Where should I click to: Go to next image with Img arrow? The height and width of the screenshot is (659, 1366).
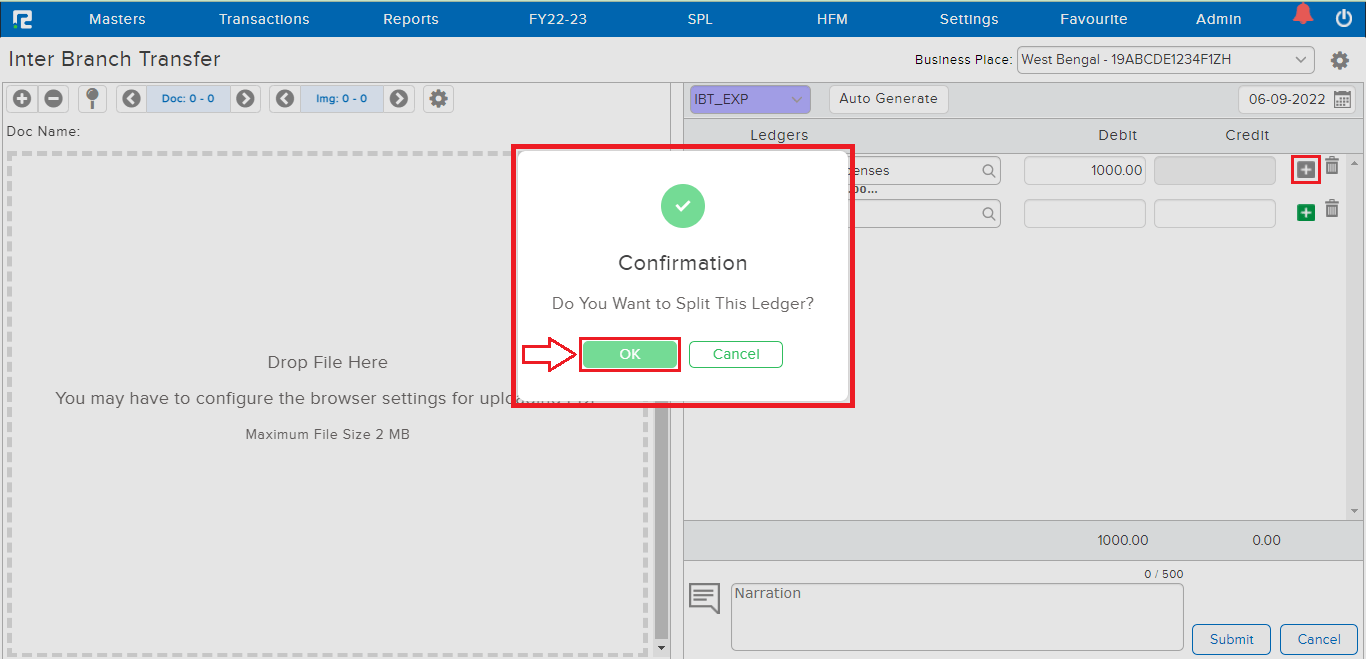coord(399,99)
